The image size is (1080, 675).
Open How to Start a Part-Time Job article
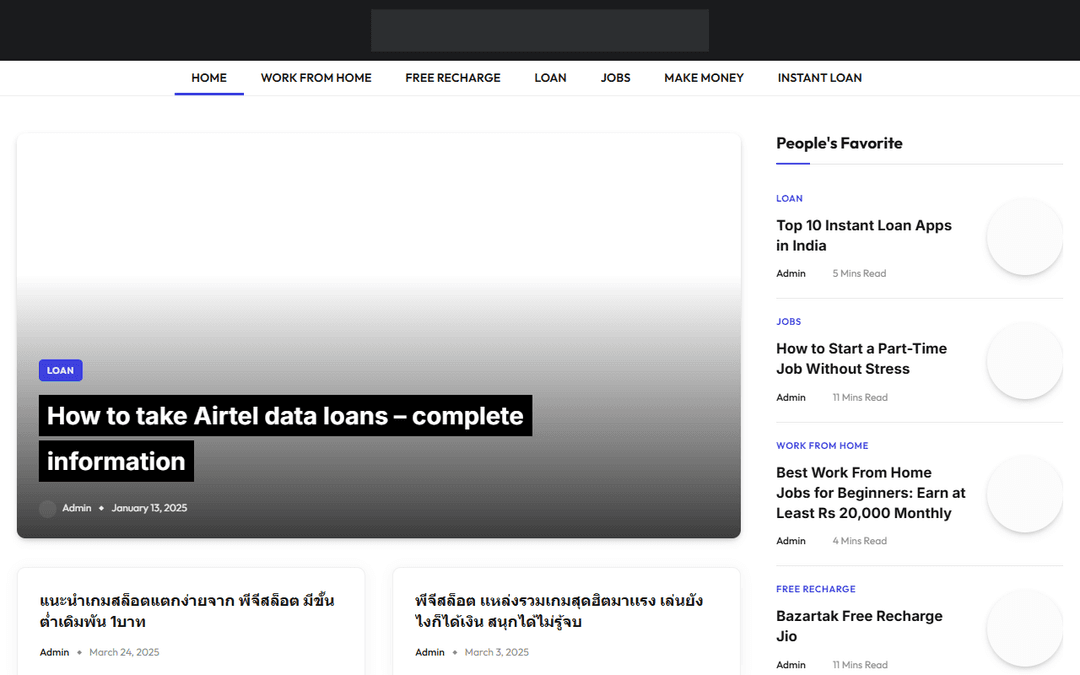click(862, 359)
